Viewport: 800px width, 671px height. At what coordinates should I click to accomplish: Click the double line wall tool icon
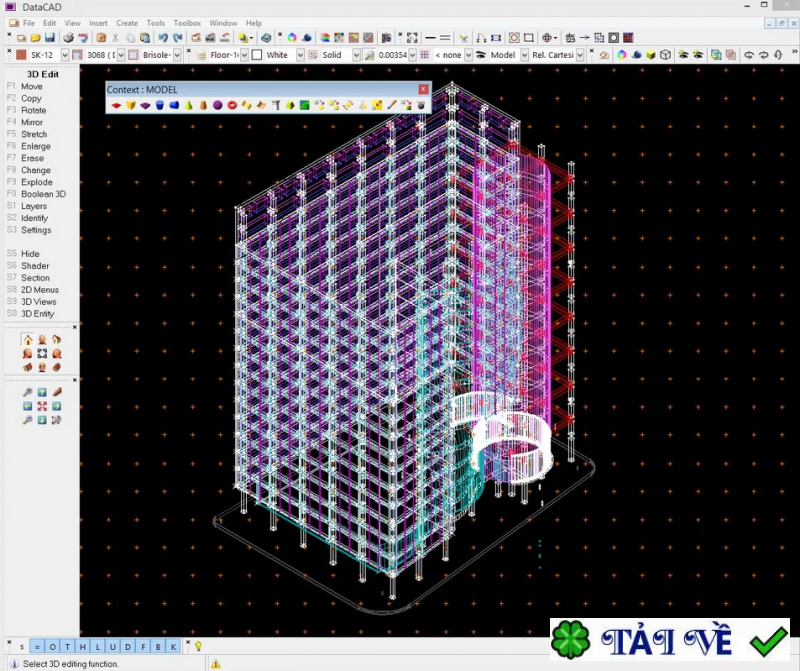pos(445,38)
